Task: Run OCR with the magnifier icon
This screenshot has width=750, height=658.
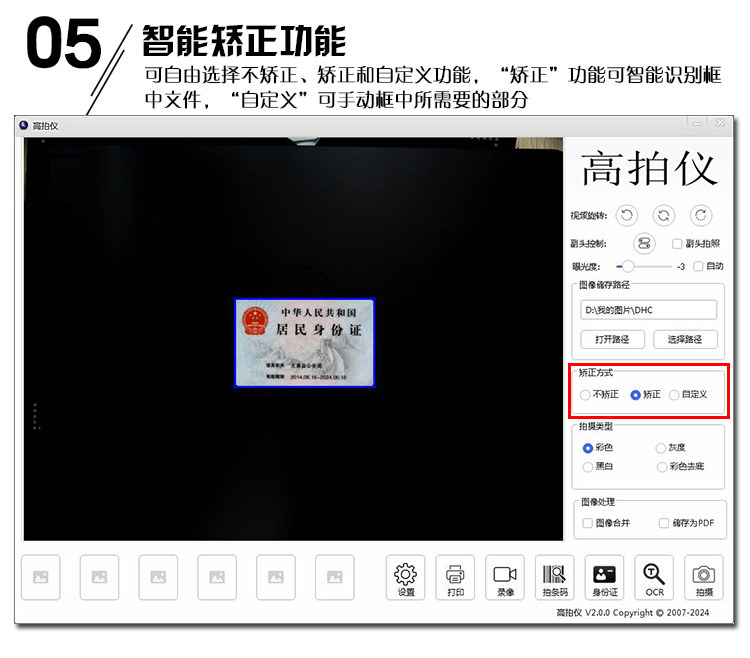Action: [x=654, y=577]
